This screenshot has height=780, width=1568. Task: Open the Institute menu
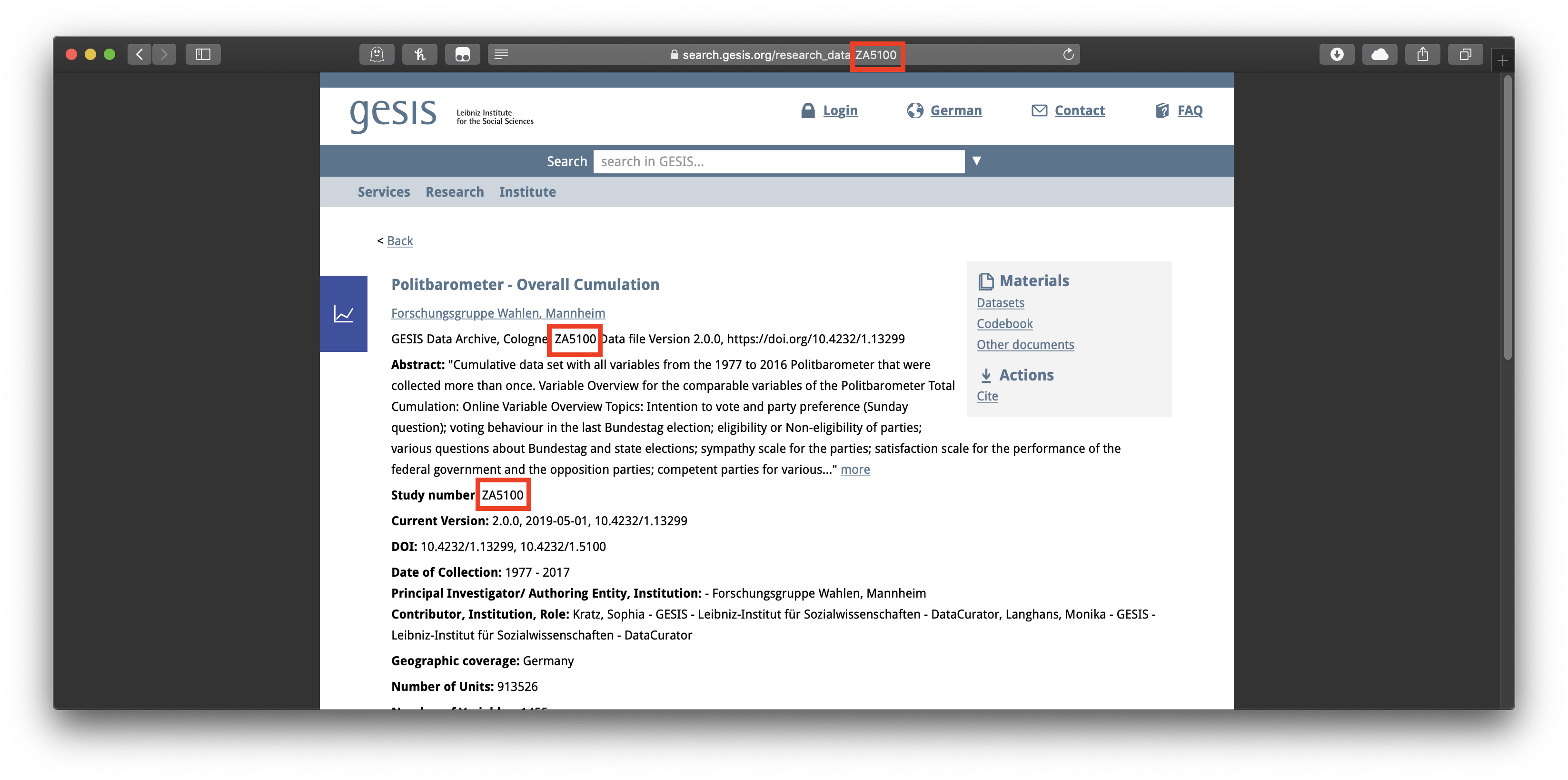(527, 192)
